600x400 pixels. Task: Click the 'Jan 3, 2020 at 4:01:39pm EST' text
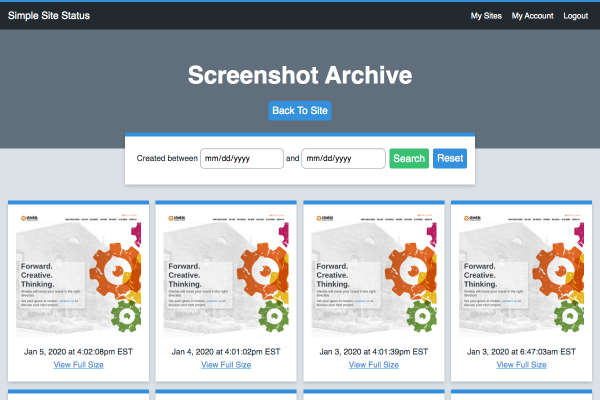(x=374, y=352)
